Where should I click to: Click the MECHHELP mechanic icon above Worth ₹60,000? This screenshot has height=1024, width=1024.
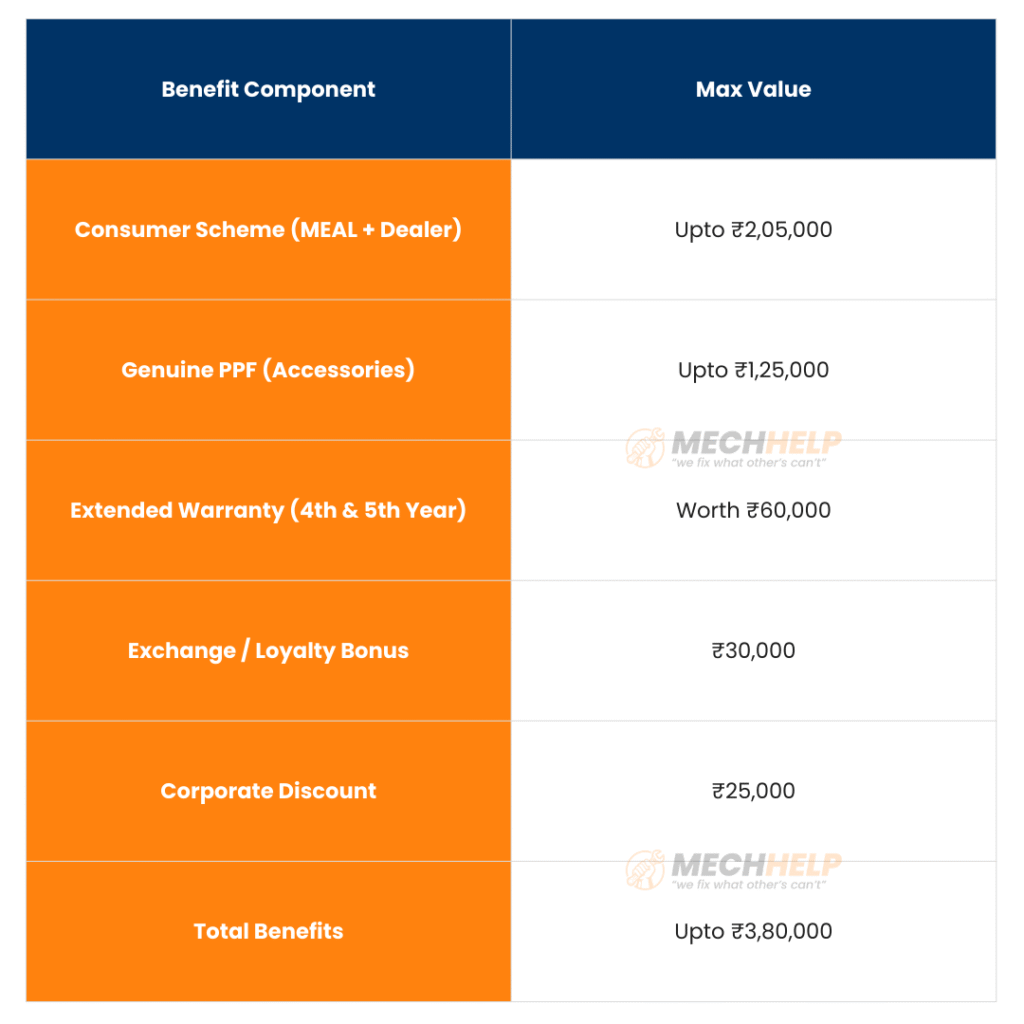tap(644, 448)
